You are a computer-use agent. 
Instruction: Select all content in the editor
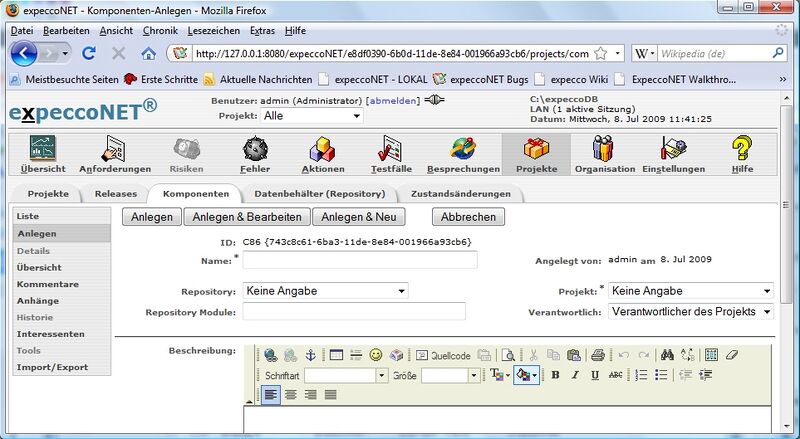pos(711,355)
